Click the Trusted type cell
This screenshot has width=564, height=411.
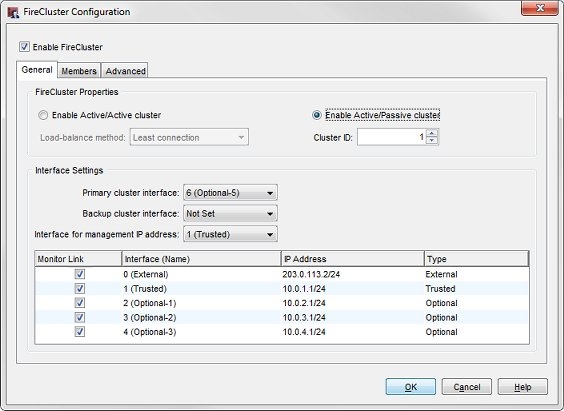click(x=440, y=288)
